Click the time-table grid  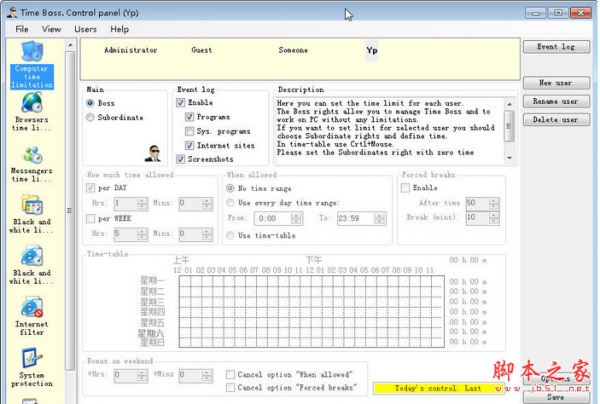[x=311, y=311]
